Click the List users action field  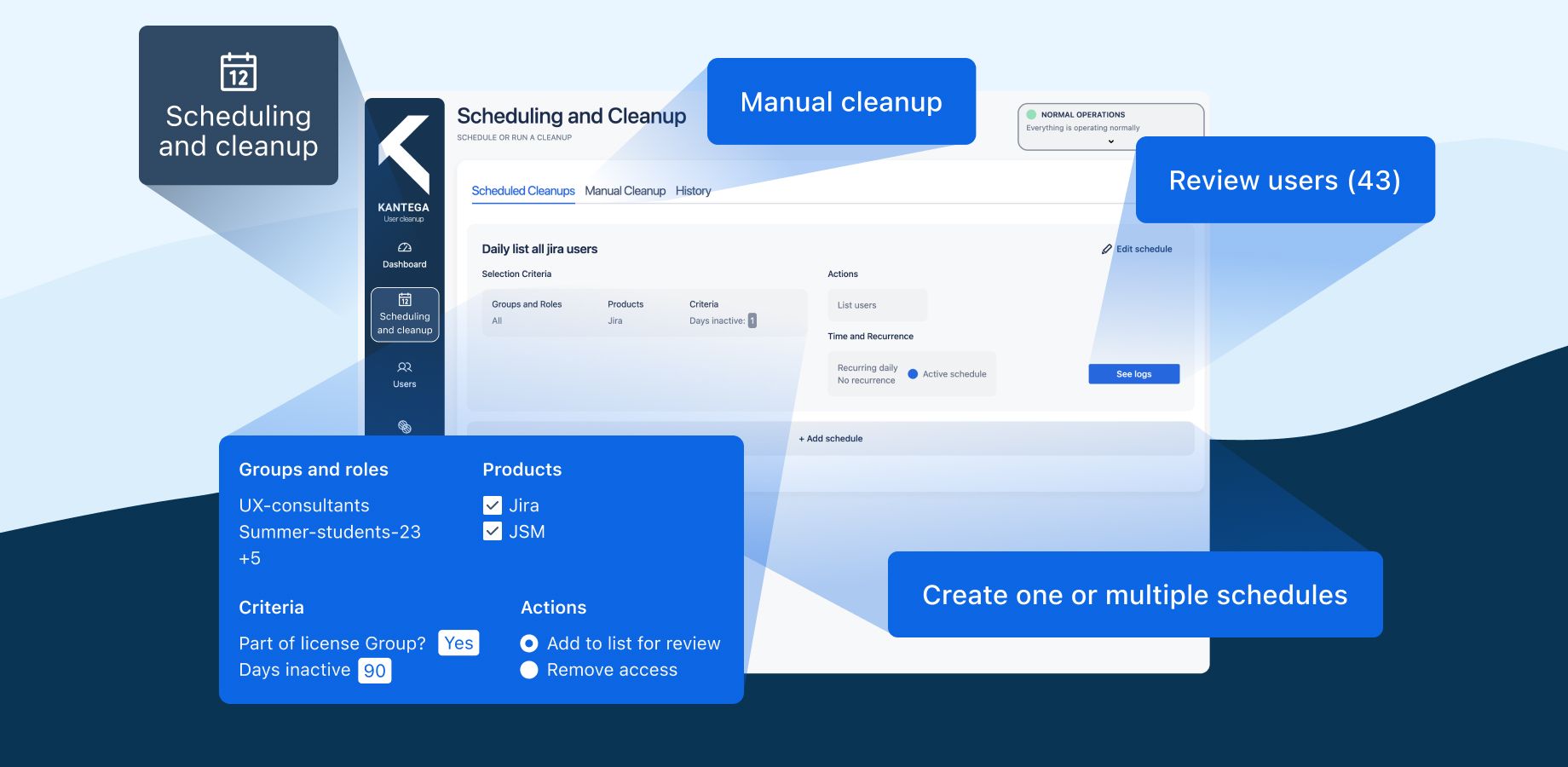877,305
